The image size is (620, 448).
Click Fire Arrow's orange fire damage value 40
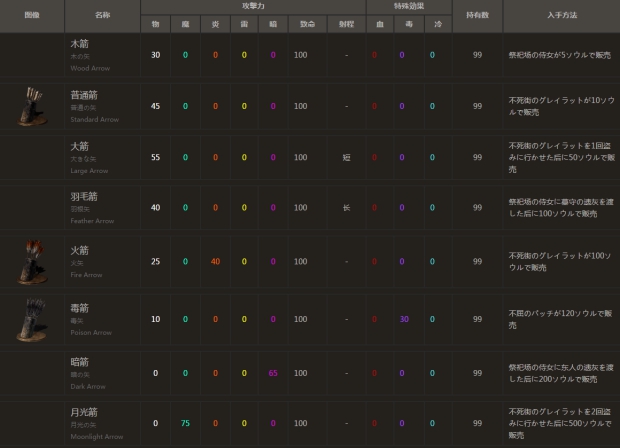click(215, 261)
